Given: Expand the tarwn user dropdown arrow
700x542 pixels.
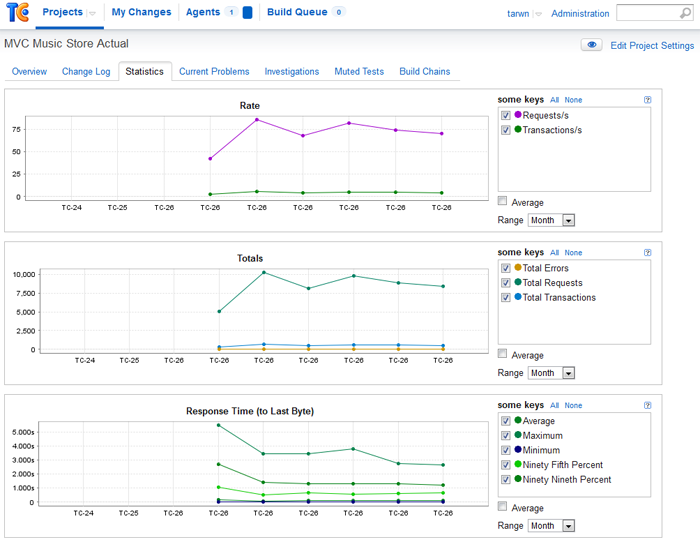Looking at the screenshot, I should tap(538, 14).
